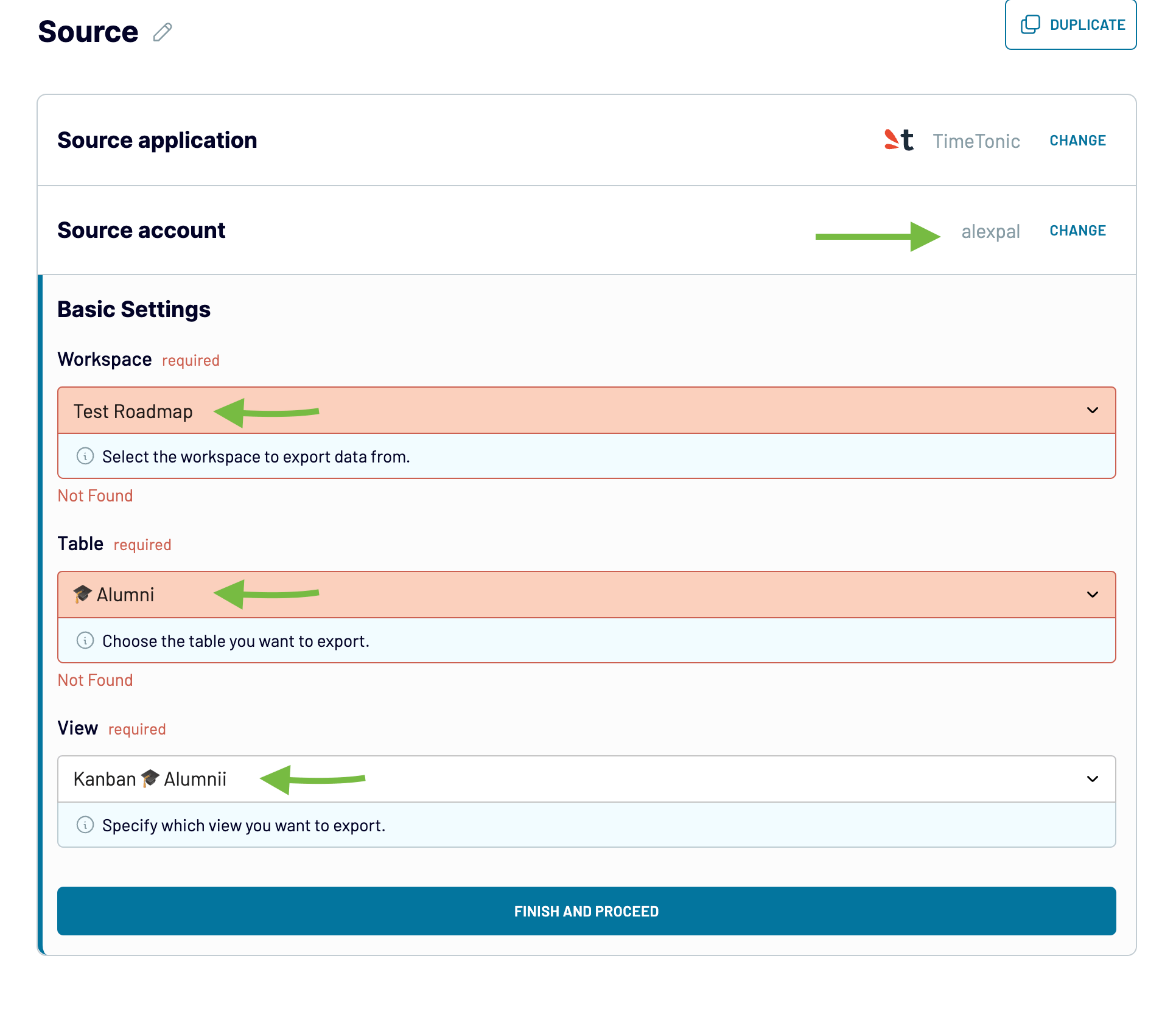Screen dimensions: 1176x1009
Task: Click the info icon below the Workspace field
Action: [x=85, y=456]
